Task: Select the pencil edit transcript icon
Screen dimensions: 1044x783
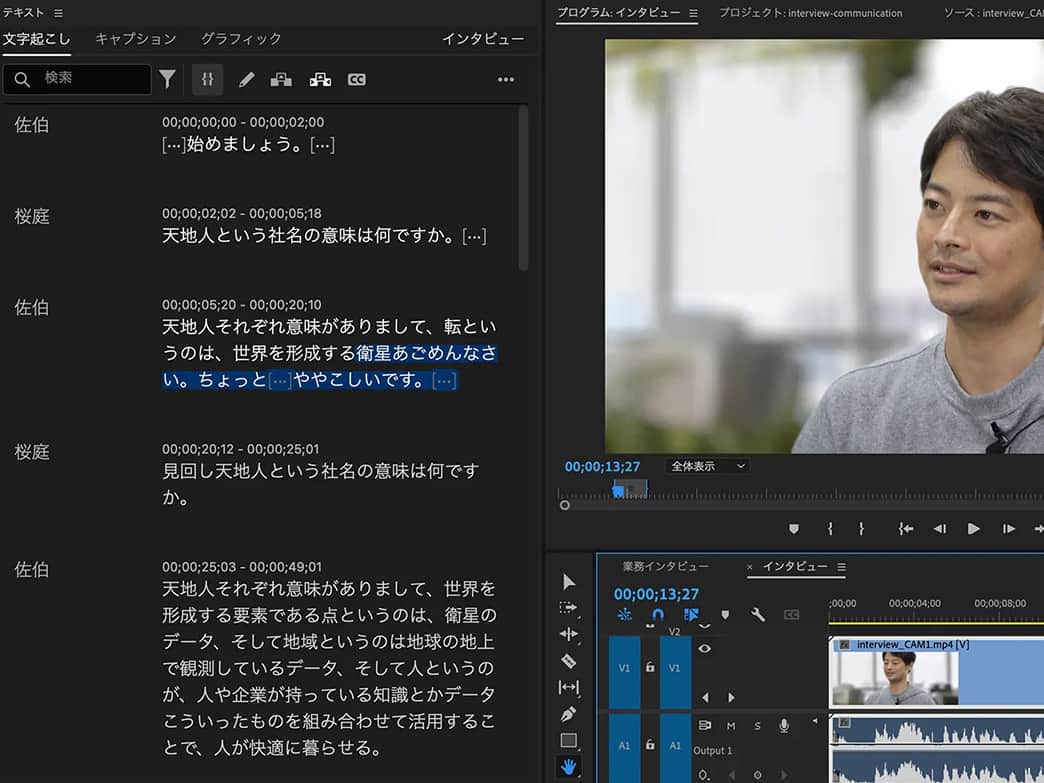Action: tap(246, 79)
